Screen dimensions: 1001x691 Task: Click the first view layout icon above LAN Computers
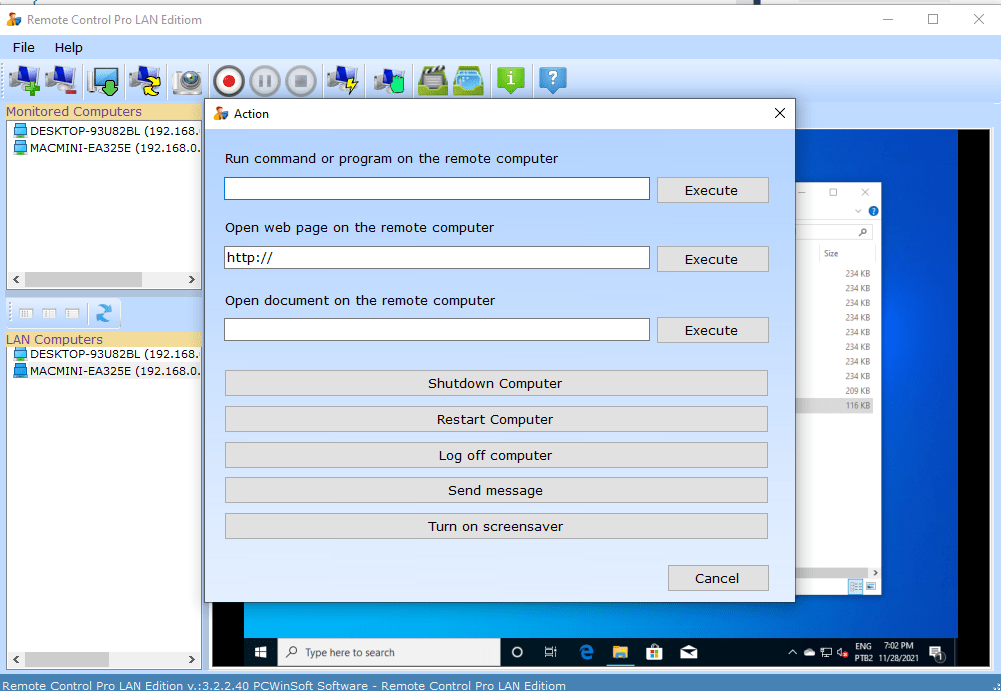click(26, 313)
